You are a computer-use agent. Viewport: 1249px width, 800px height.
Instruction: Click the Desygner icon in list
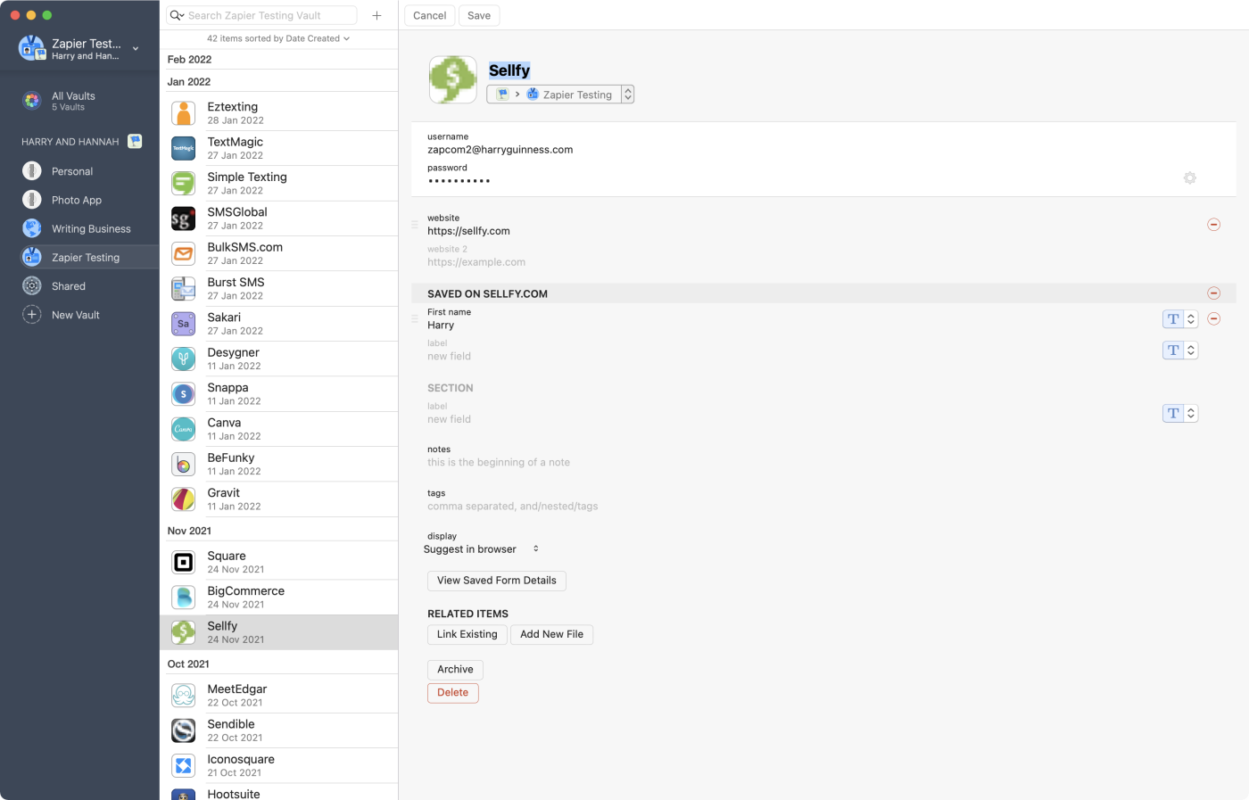(x=183, y=358)
